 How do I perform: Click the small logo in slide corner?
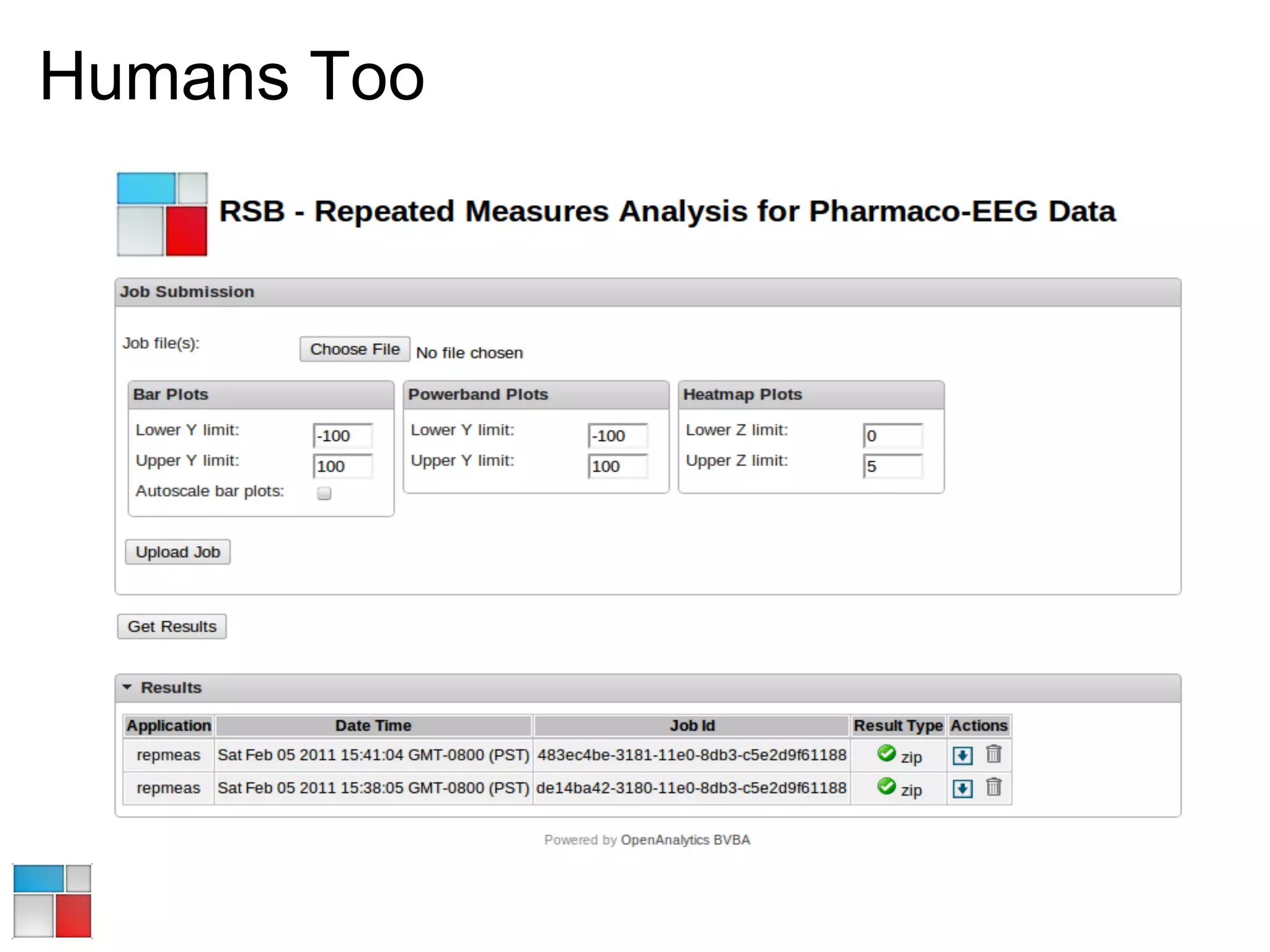pos(52,901)
